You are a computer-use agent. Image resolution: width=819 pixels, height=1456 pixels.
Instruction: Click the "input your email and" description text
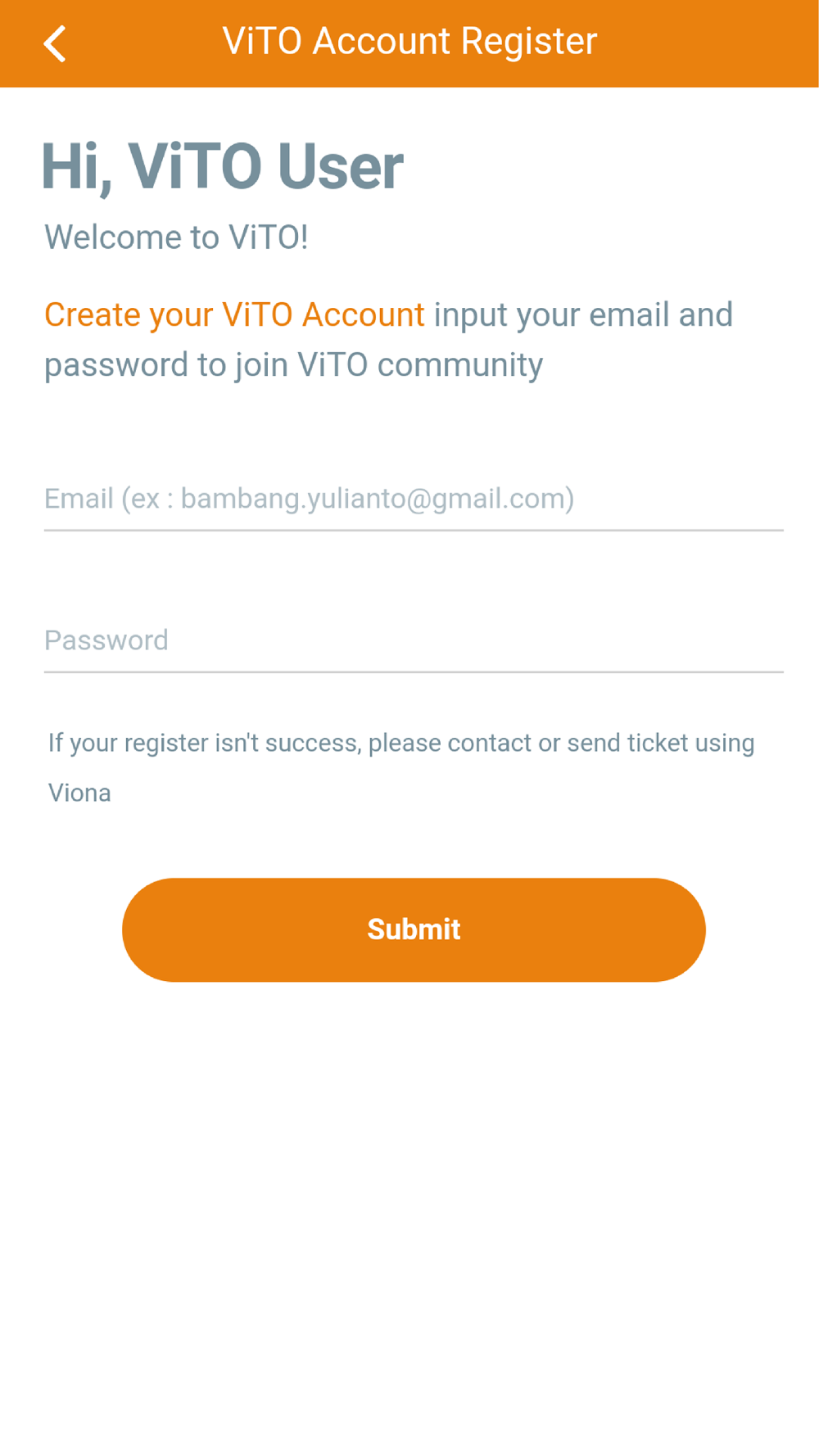pos(583,315)
